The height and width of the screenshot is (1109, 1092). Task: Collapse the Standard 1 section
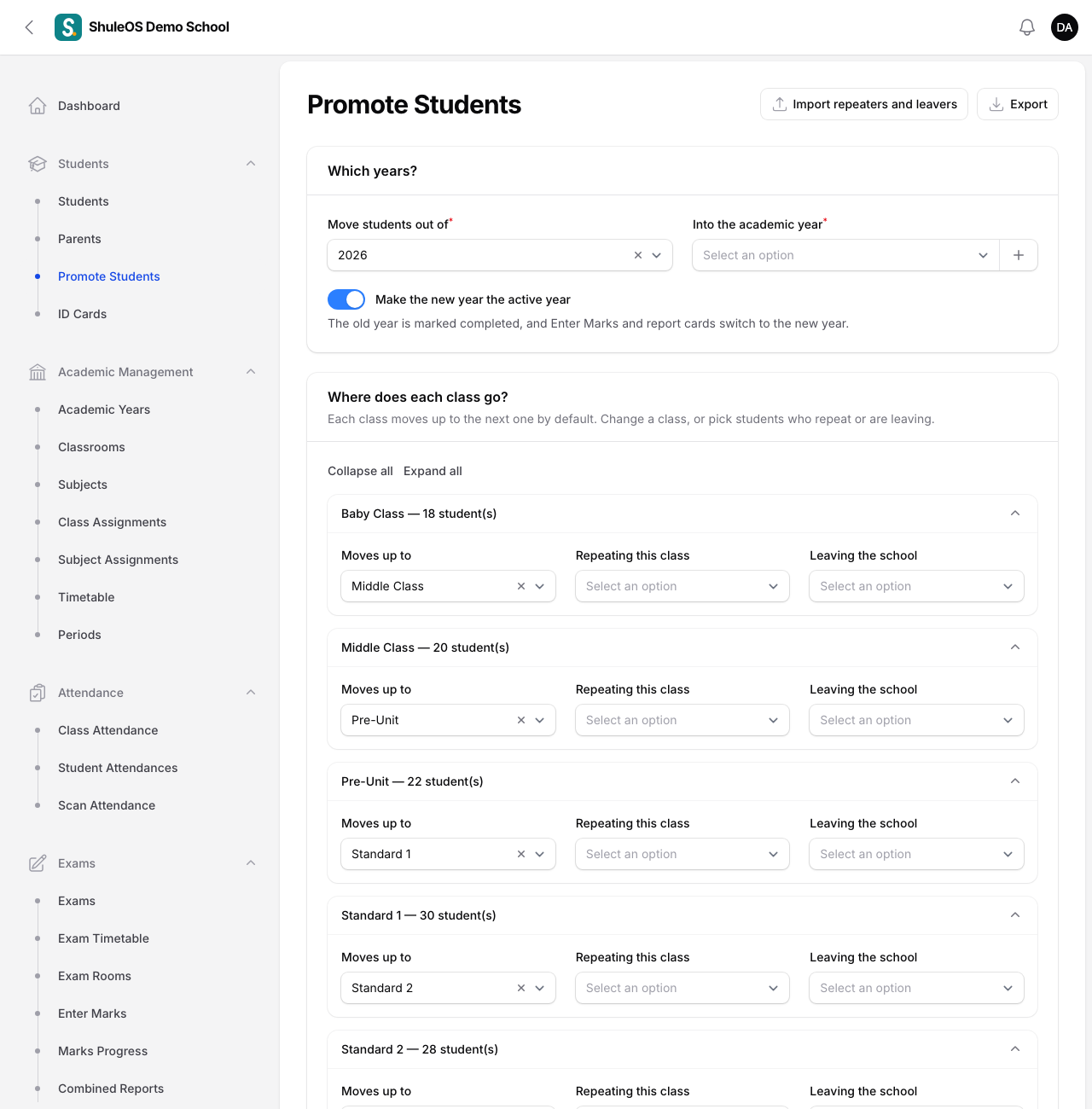[1015, 915]
